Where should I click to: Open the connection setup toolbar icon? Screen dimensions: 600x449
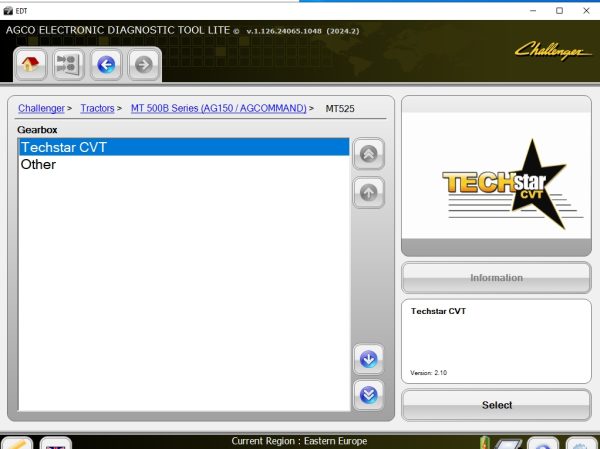(x=68, y=64)
